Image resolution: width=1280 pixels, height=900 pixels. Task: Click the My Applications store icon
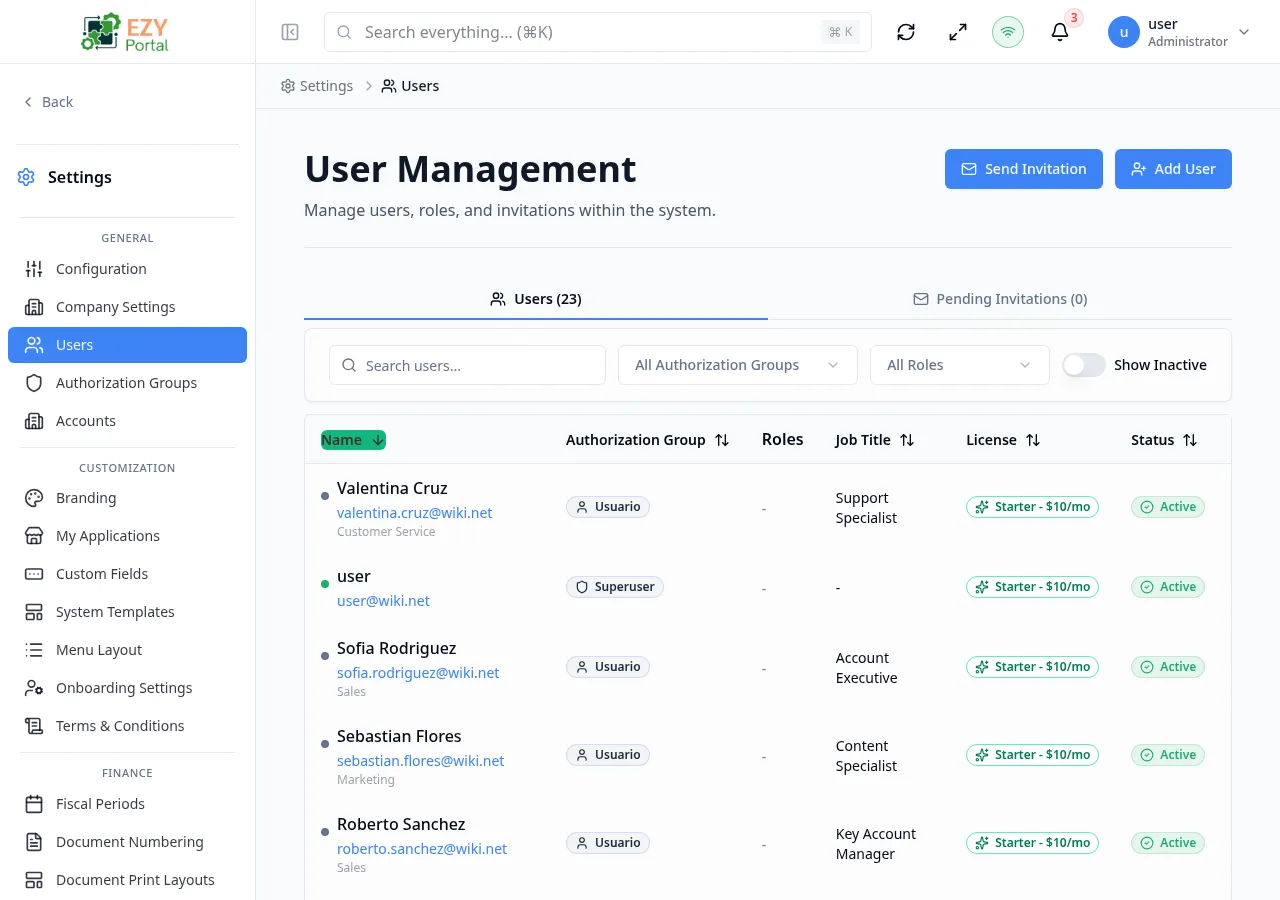(34, 536)
